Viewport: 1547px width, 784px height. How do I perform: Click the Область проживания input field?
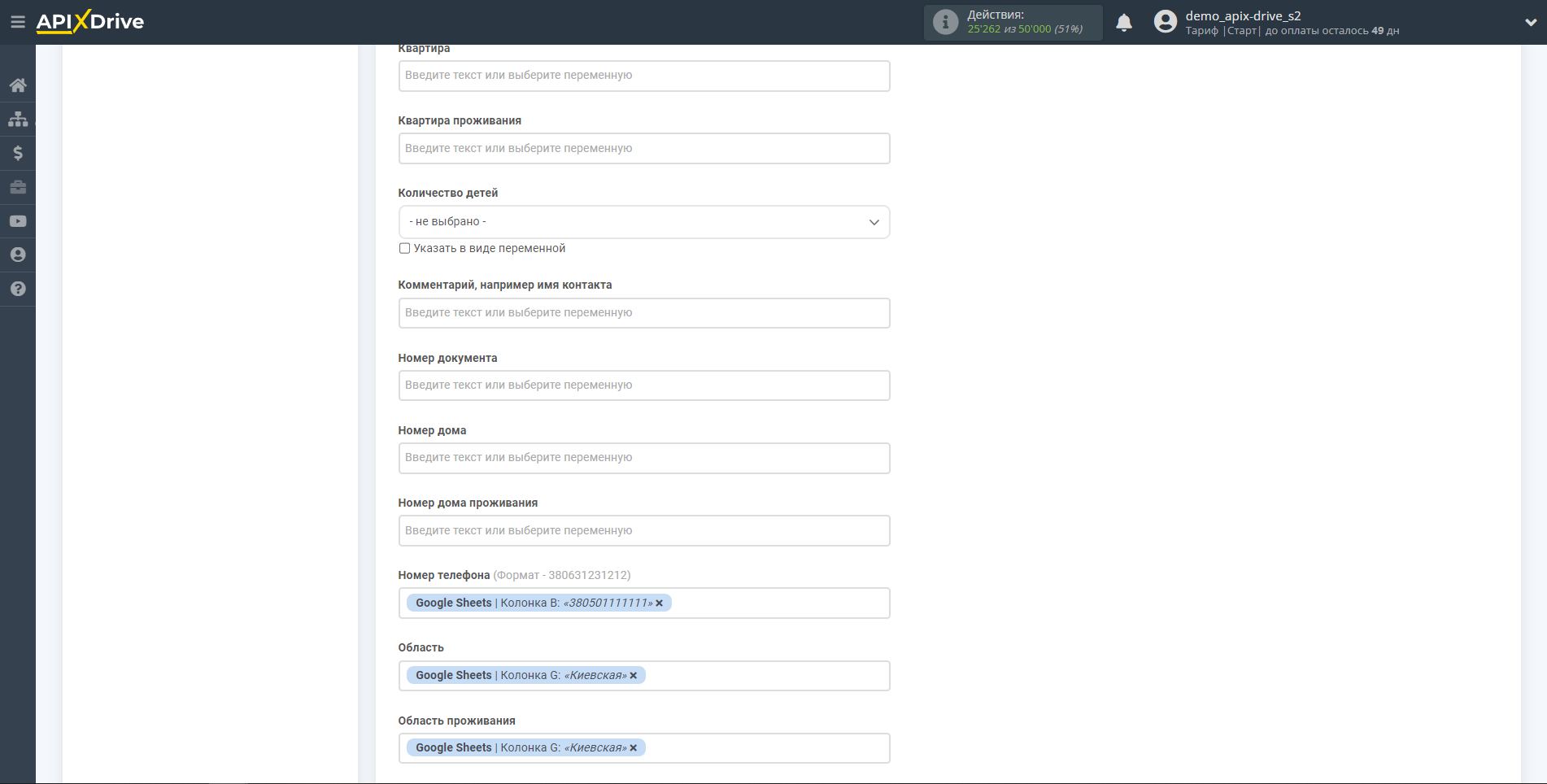[644, 748]
